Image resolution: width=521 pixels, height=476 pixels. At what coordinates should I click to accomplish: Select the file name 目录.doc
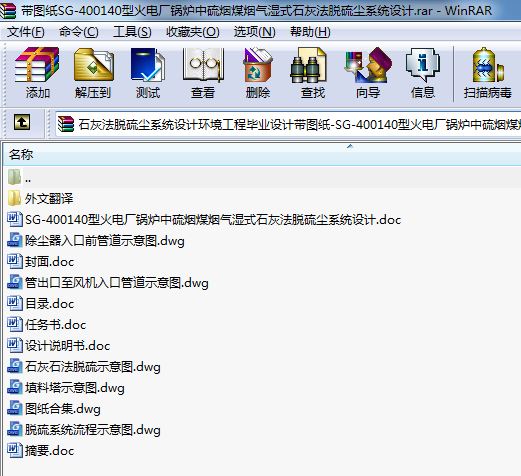(x=49, y=304)
